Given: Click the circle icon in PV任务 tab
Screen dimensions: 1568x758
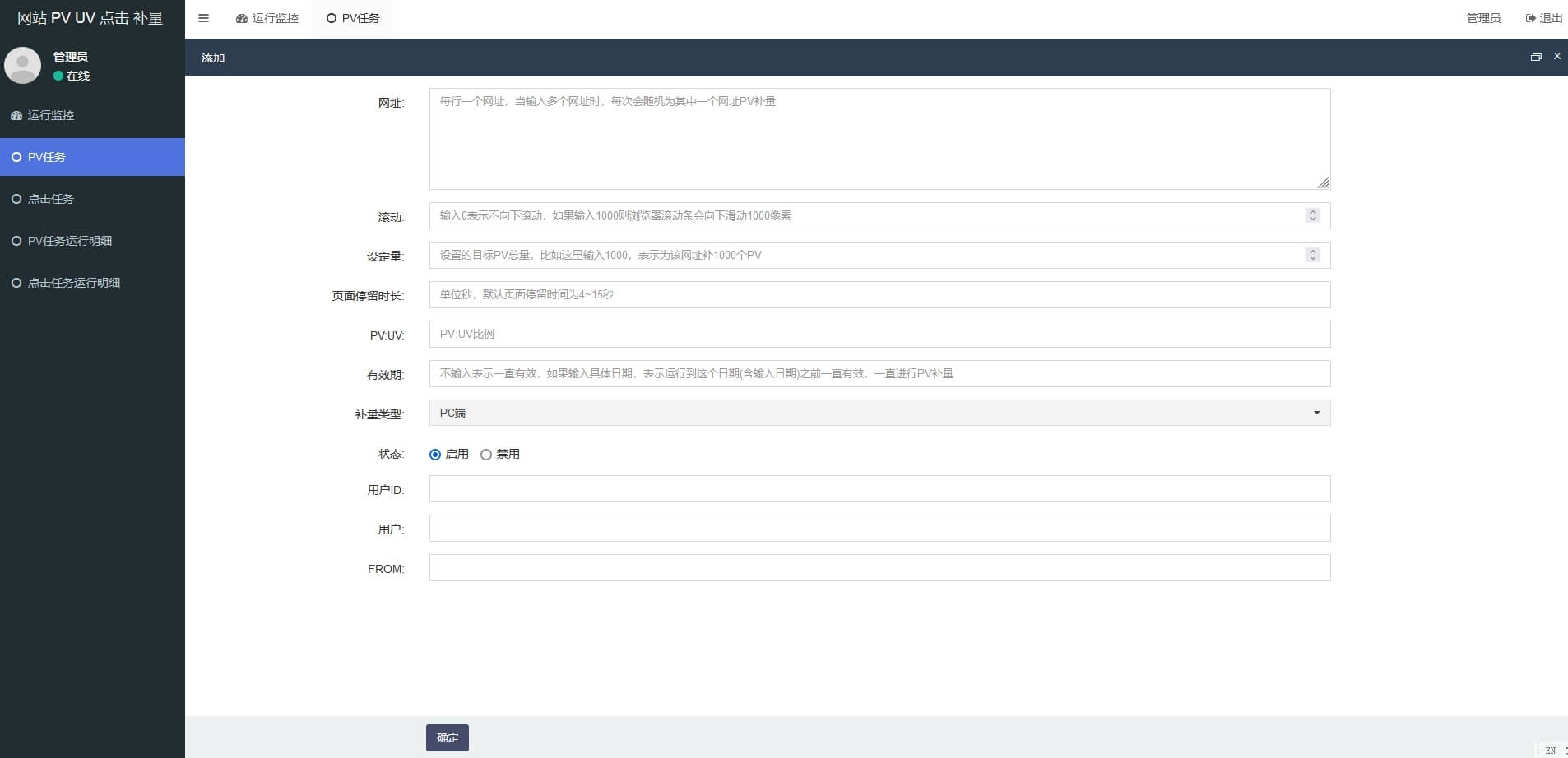Looking at the screenshot, I should (x=332, y=18).
